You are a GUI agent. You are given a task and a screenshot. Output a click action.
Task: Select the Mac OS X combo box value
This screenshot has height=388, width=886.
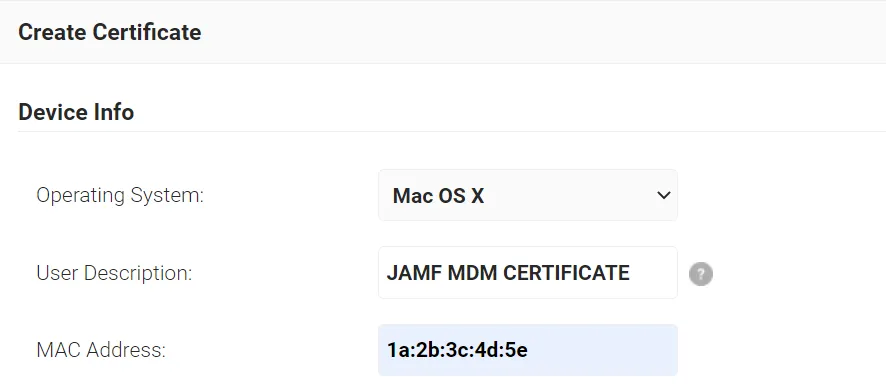click(438, 196)
